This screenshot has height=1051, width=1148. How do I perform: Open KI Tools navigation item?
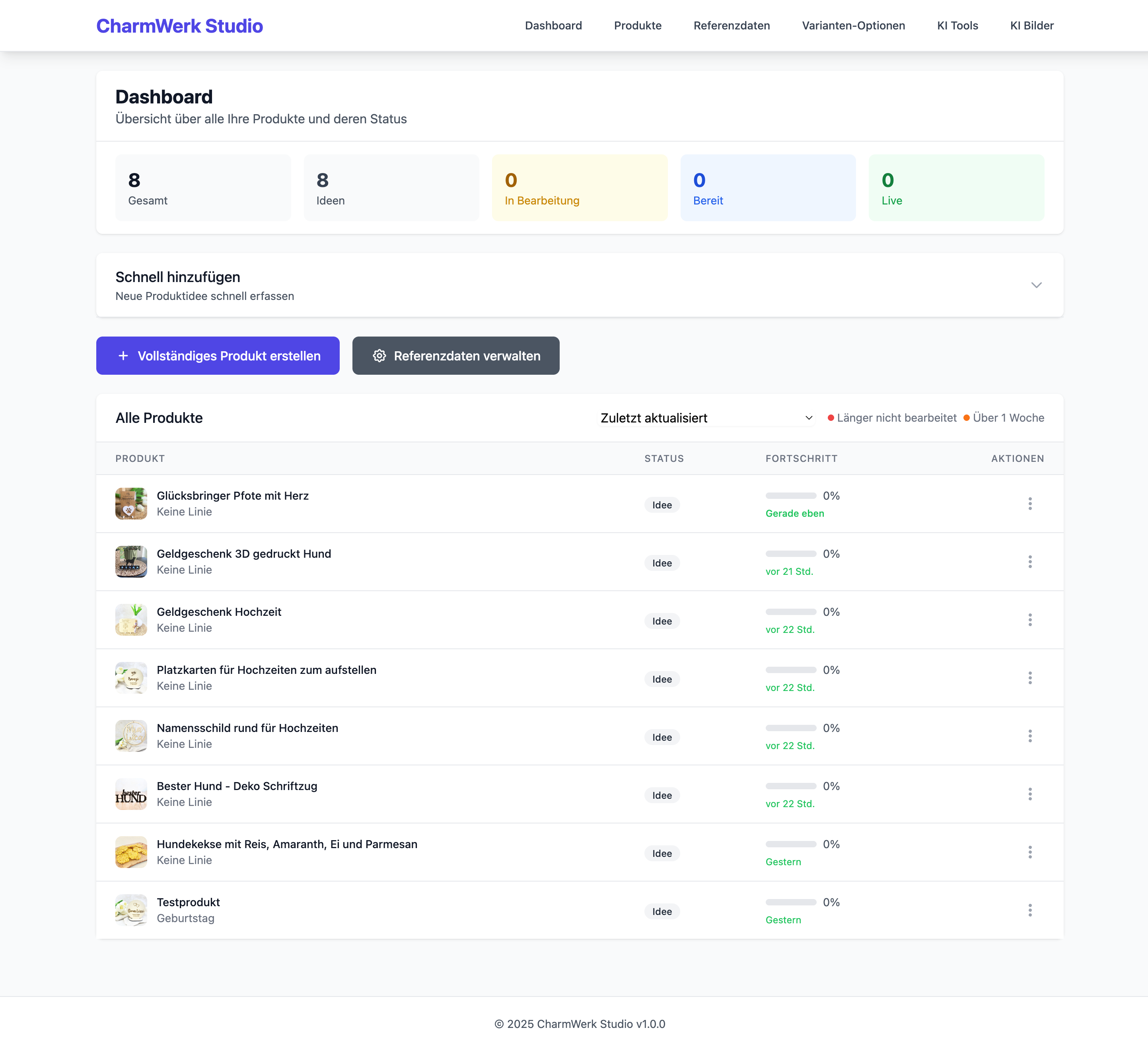pos(957,25)
